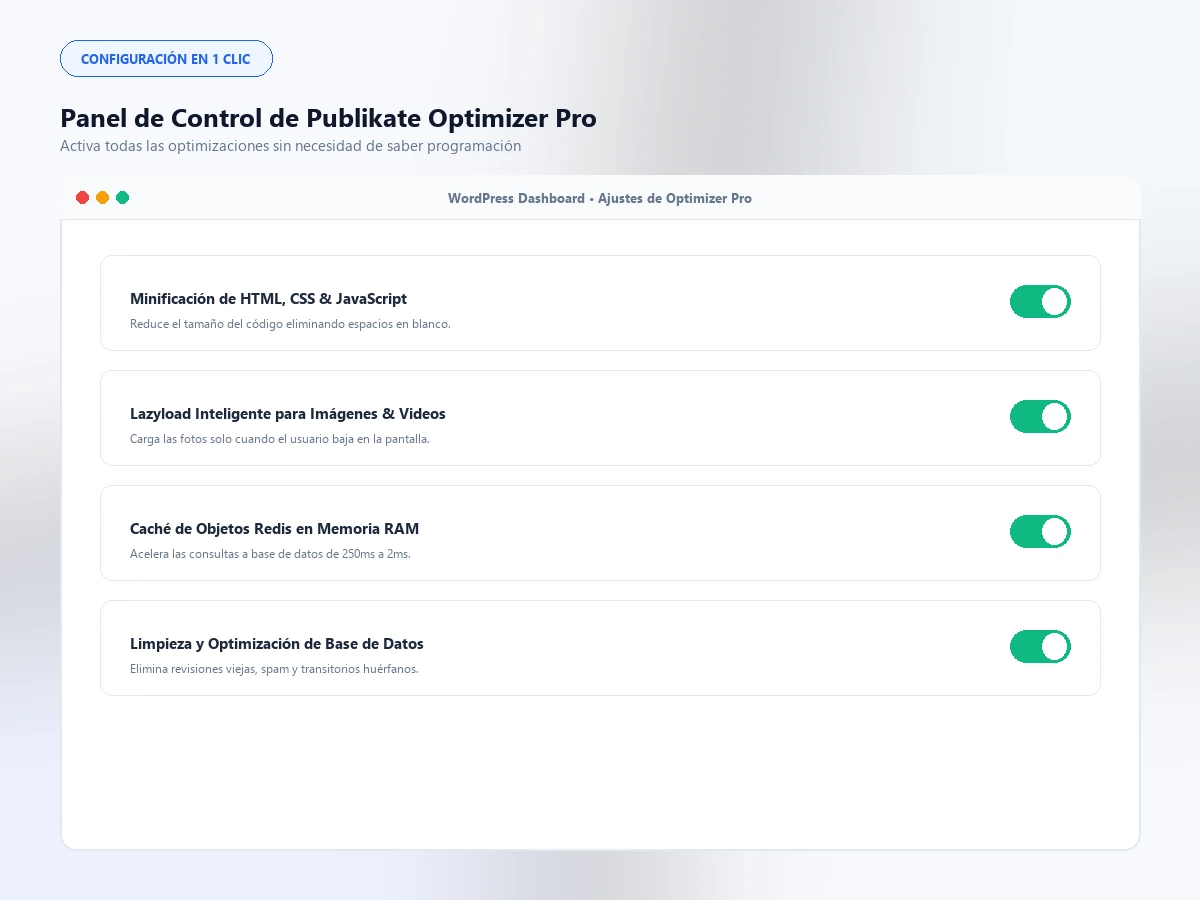Disable Lazyload Inteligente para Imágenes & Videos

point(1040,416)
